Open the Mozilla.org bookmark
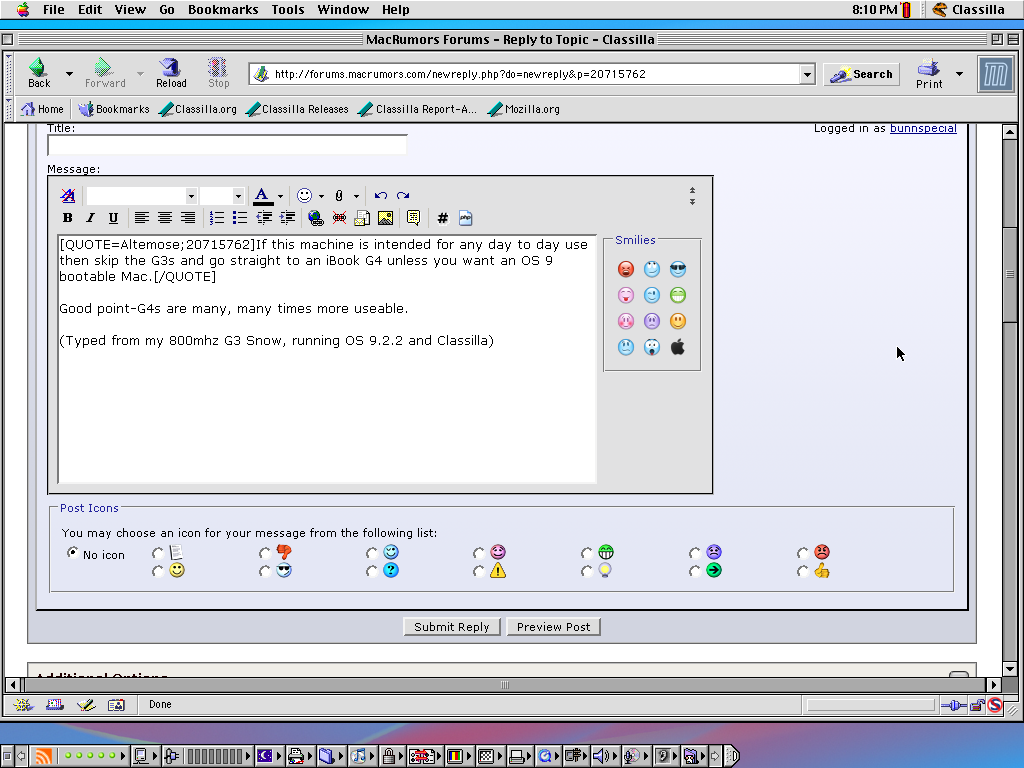The width and height of the screenshot is (1024, 768). pos(524,109)
